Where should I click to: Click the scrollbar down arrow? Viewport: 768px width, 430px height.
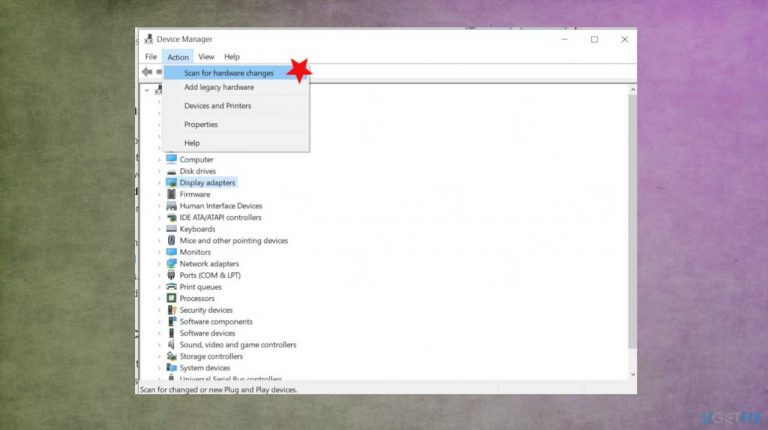click(632, 374)
